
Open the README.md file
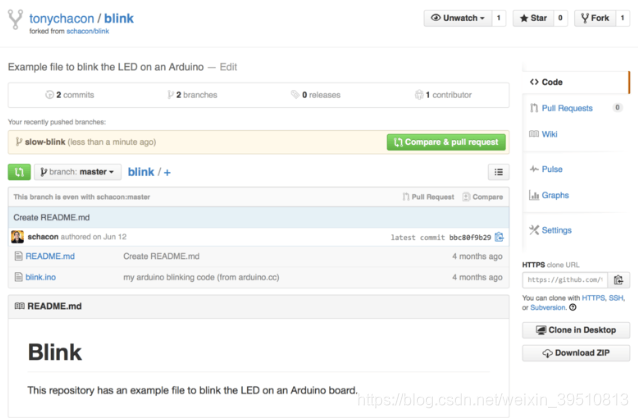pos(50,256)
